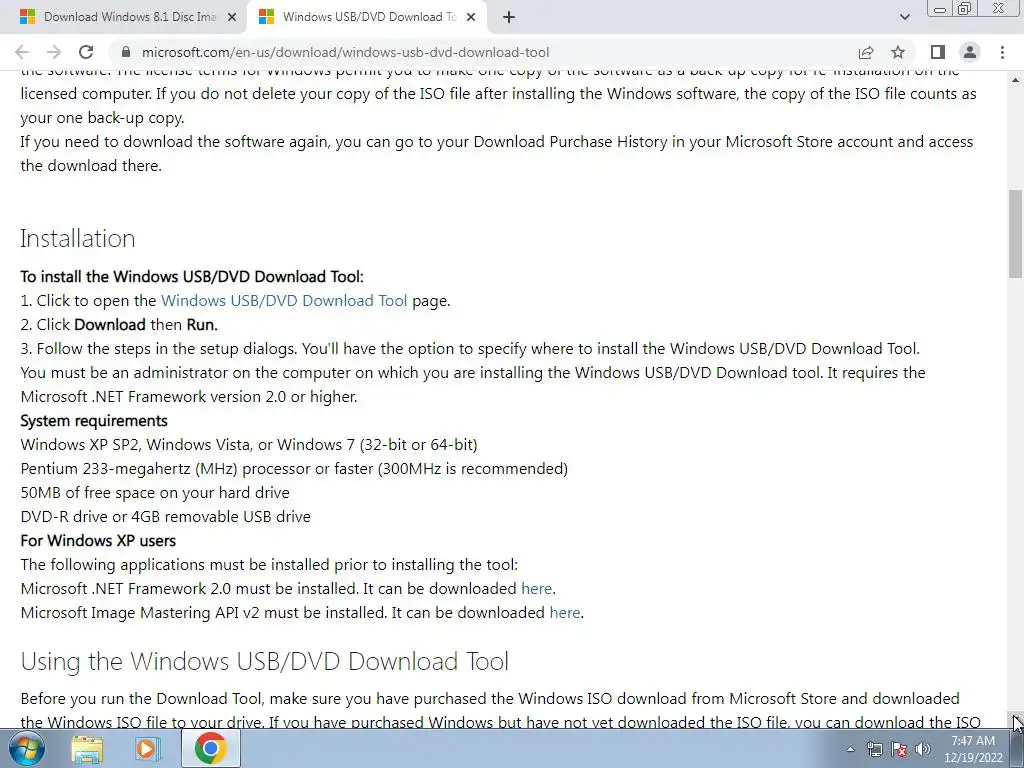Close the Download Windows 8.1 tab
The height and width of the screenshot is (768, 1024).
[232, 18]
